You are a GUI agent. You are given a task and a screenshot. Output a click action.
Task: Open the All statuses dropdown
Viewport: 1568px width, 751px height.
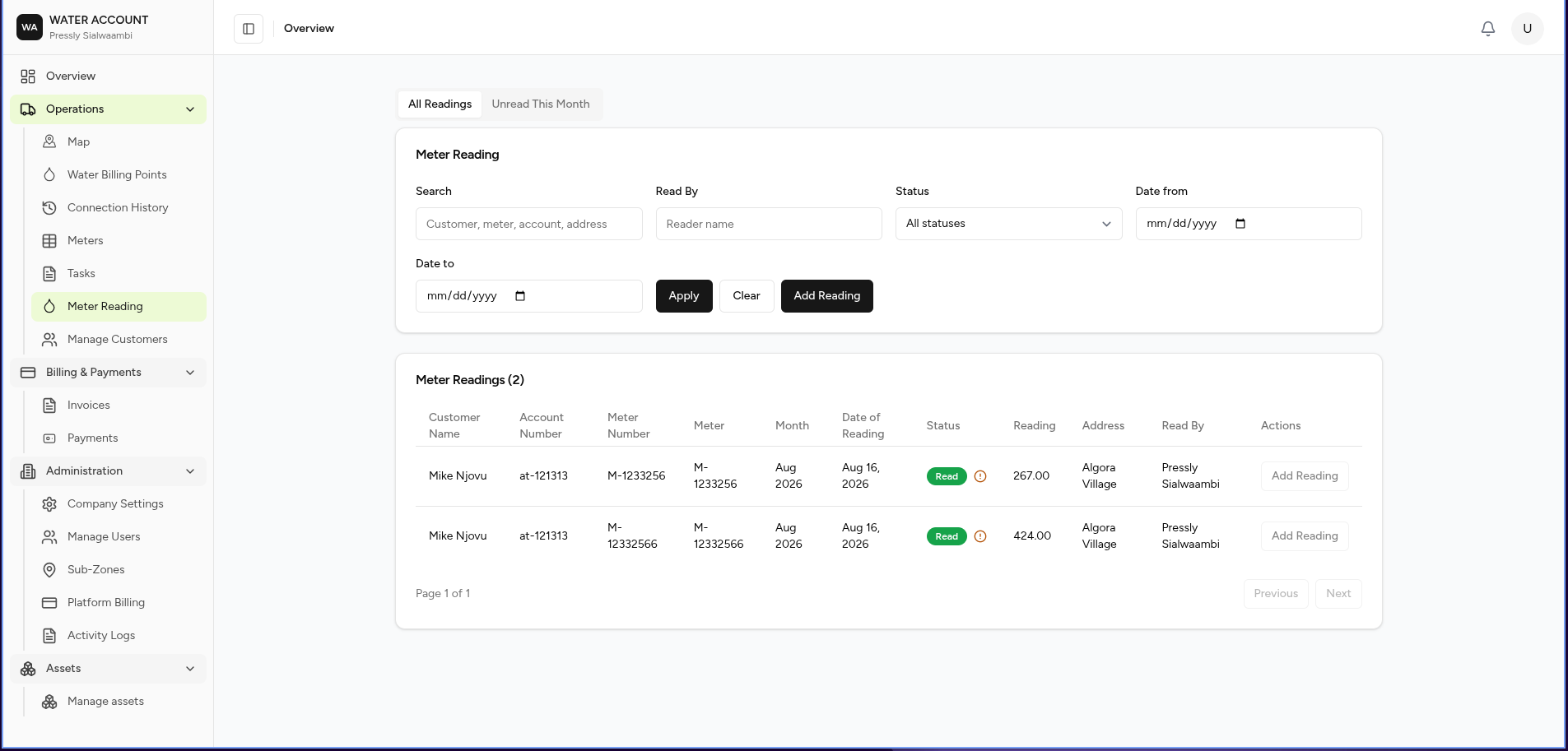coord(1008,224)
